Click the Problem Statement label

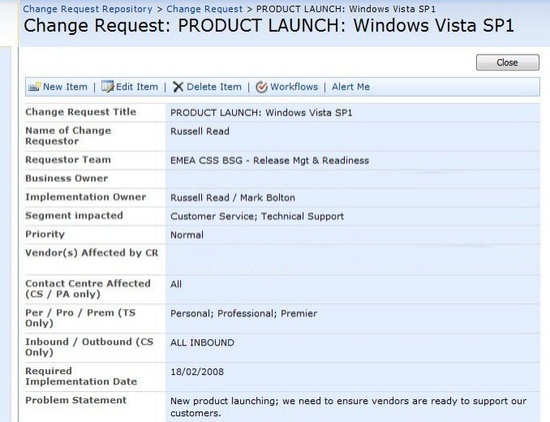[x=76, y=400]
